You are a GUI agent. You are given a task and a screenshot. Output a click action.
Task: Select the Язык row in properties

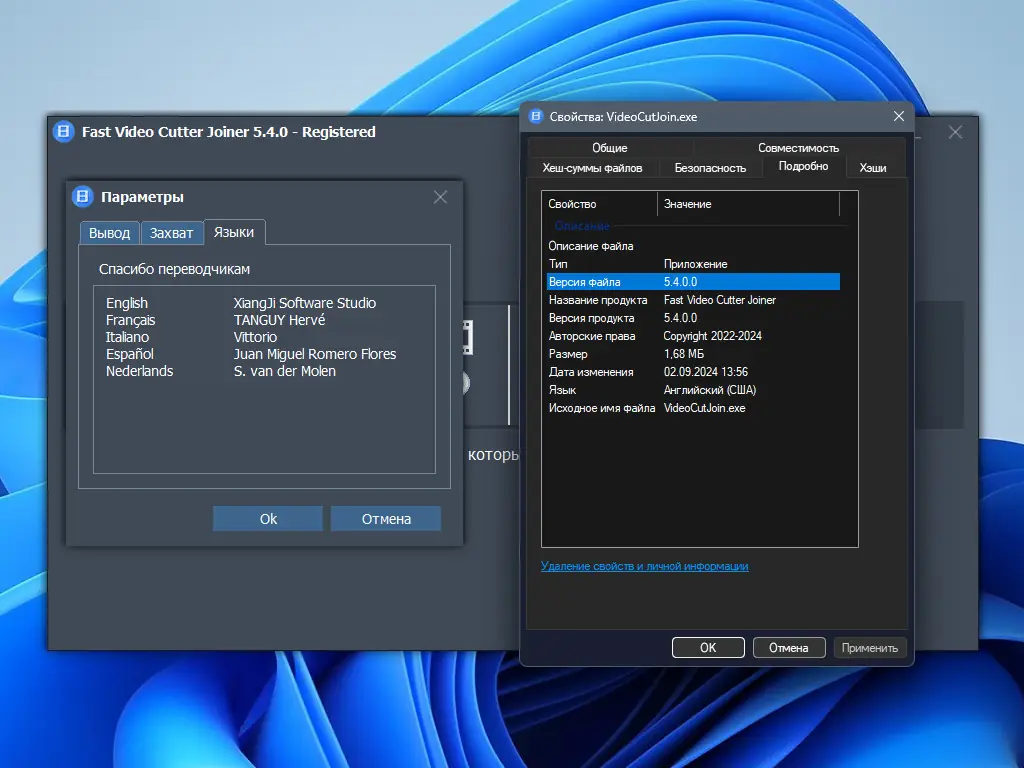[693, 390]
